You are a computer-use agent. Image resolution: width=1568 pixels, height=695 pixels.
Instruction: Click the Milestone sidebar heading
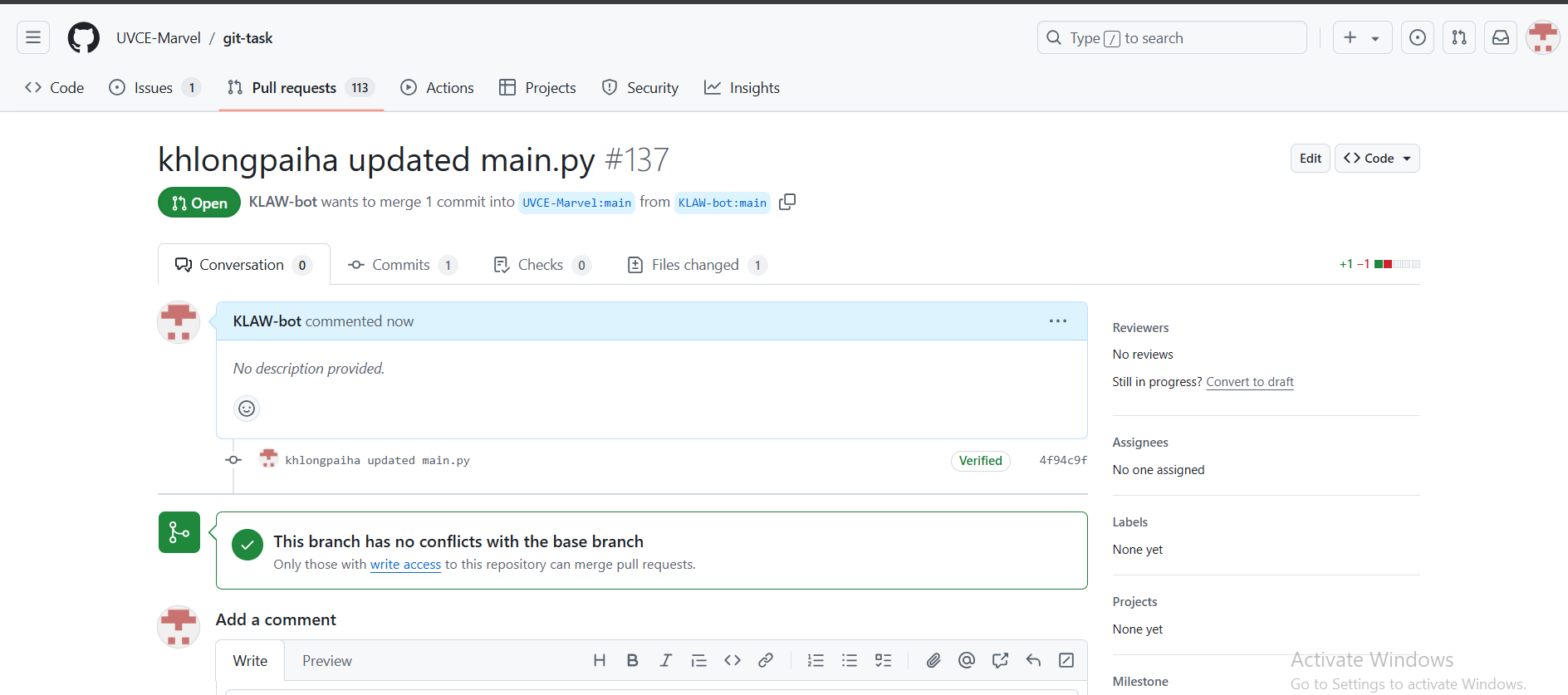(x=1140, y=682)
